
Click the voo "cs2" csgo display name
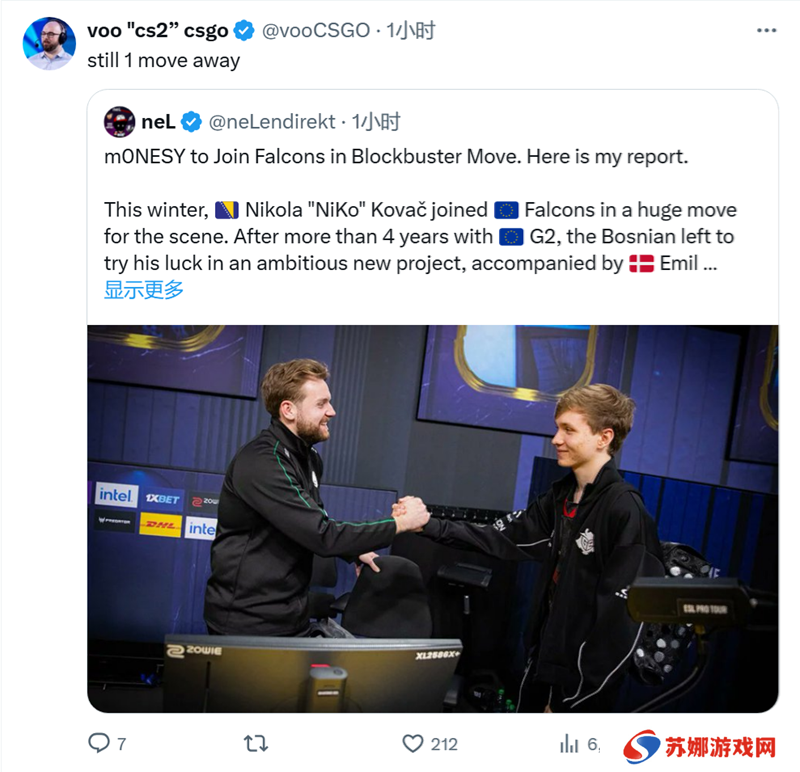158,31
